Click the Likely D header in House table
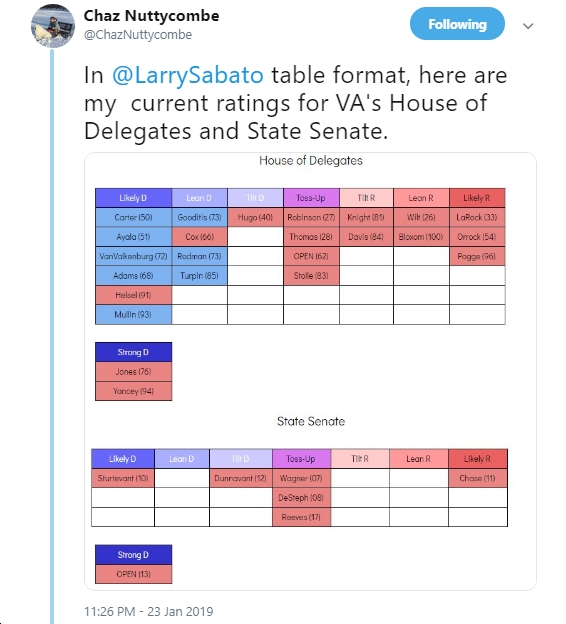566x624 pixels. pyautogui.click(x=133, y=198)
